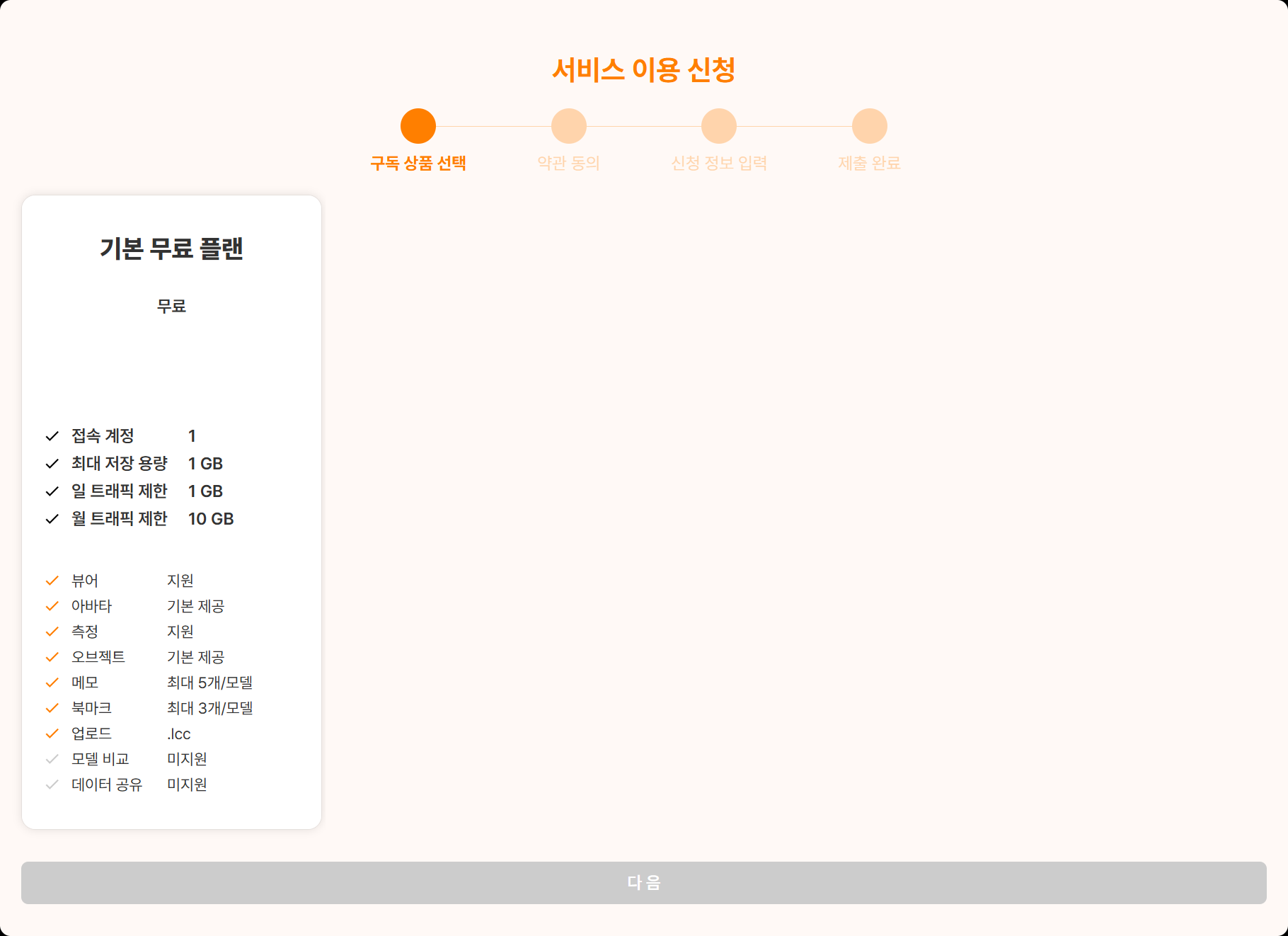
Task: Click the 제출 완료 step circle
Action: coord(870,126)
